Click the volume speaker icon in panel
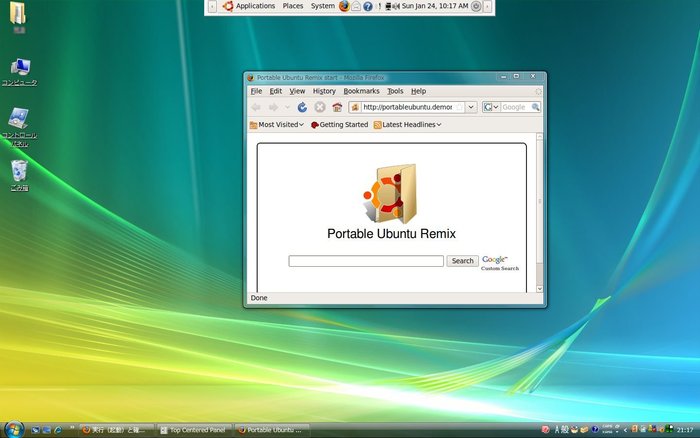 (x=396, y=6)
